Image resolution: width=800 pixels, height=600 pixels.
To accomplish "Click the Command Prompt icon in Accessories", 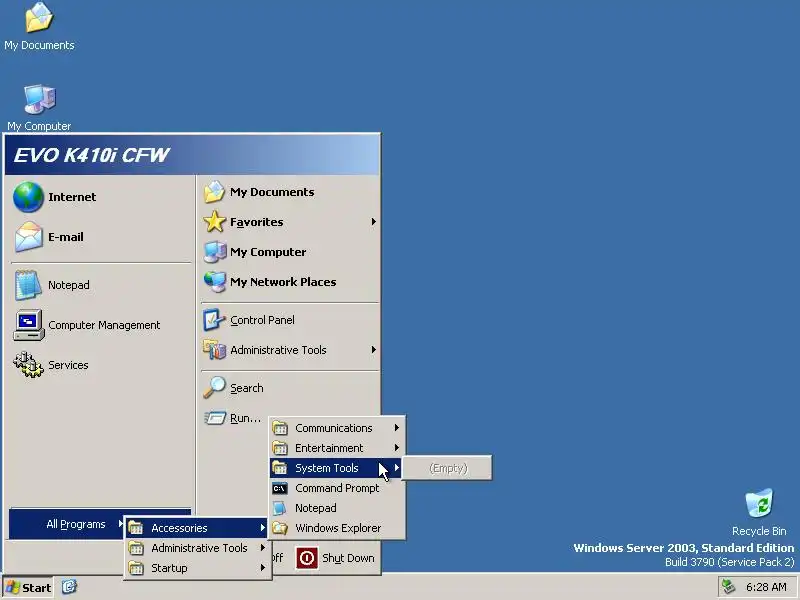I will coord(280,488).
